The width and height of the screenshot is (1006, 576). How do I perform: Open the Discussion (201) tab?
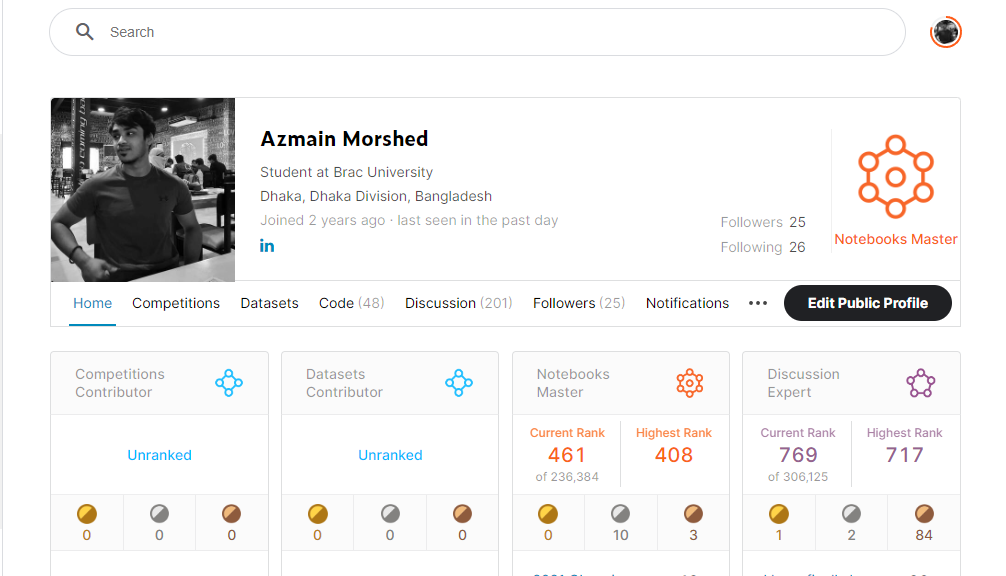459,303
